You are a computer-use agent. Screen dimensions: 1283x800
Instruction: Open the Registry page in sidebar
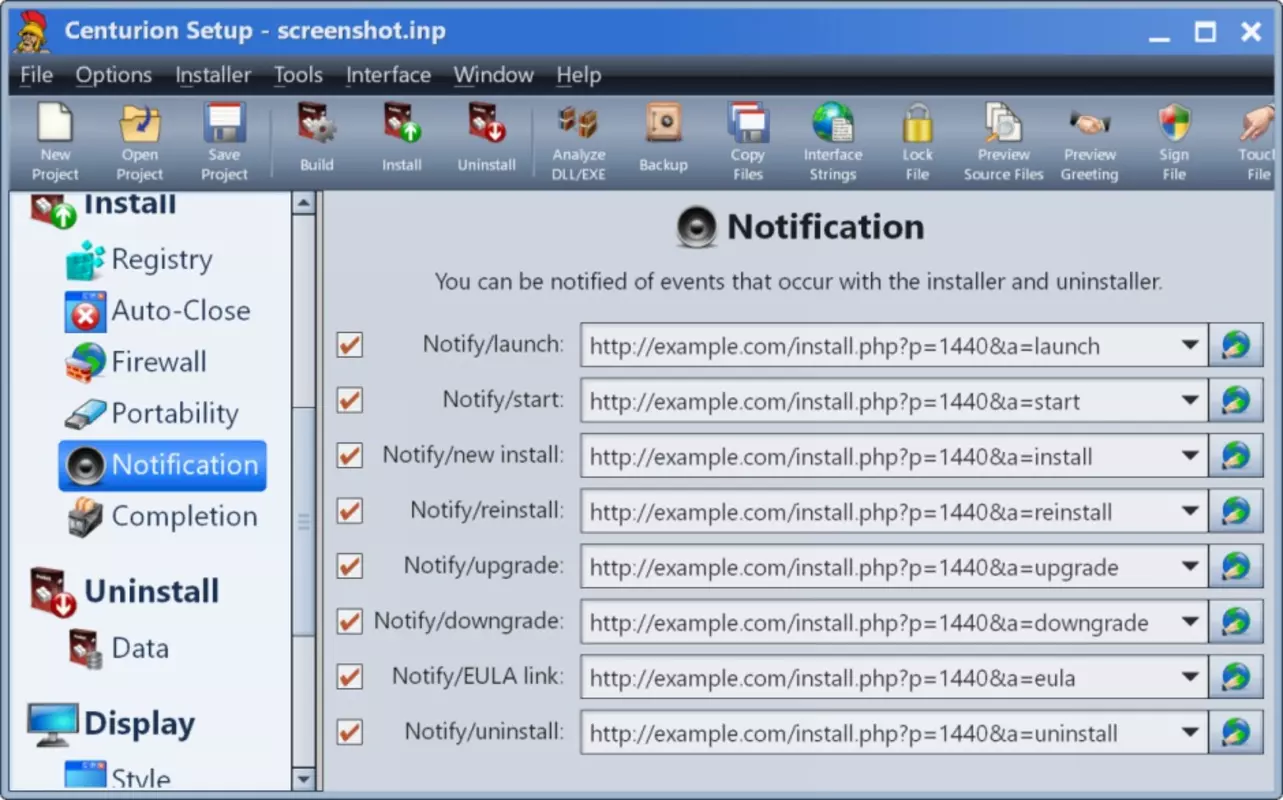[x=140, y=260]
